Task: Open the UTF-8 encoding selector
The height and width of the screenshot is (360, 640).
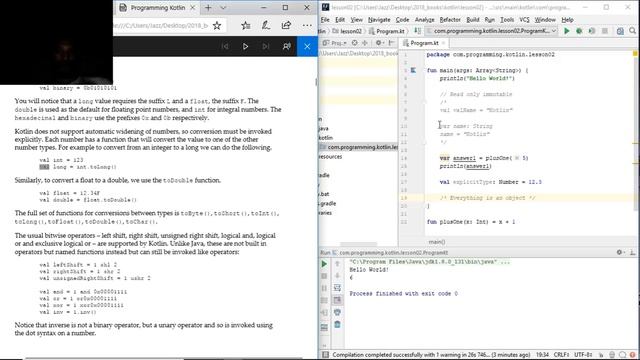Action: coord(583,355)
